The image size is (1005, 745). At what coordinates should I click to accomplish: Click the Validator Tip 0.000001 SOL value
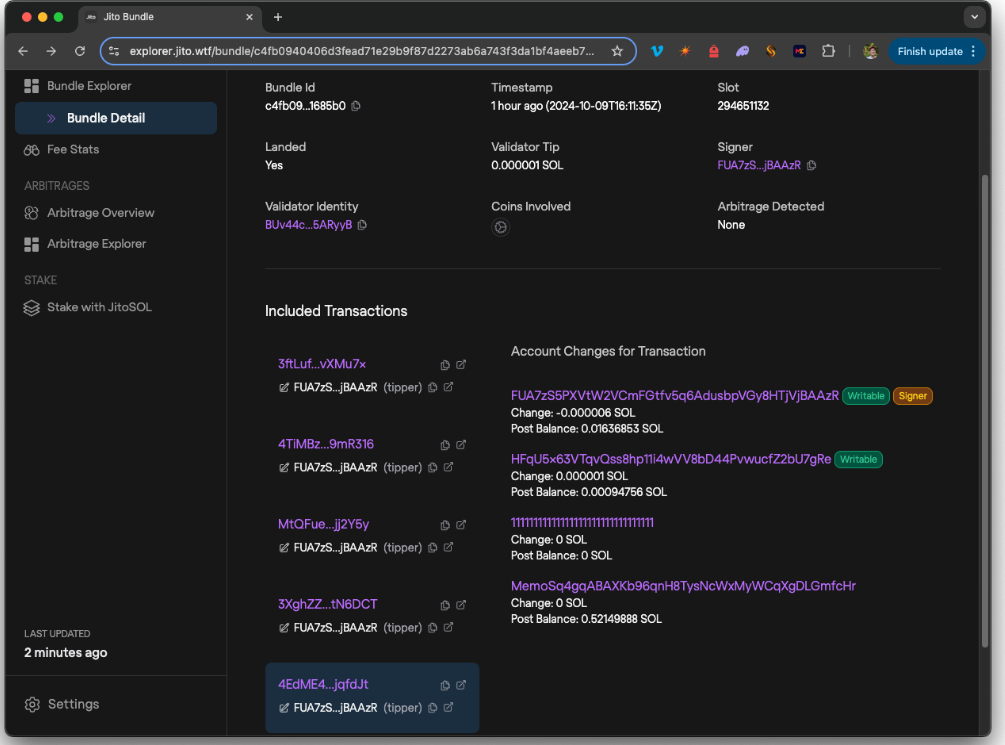pos(527,165)
